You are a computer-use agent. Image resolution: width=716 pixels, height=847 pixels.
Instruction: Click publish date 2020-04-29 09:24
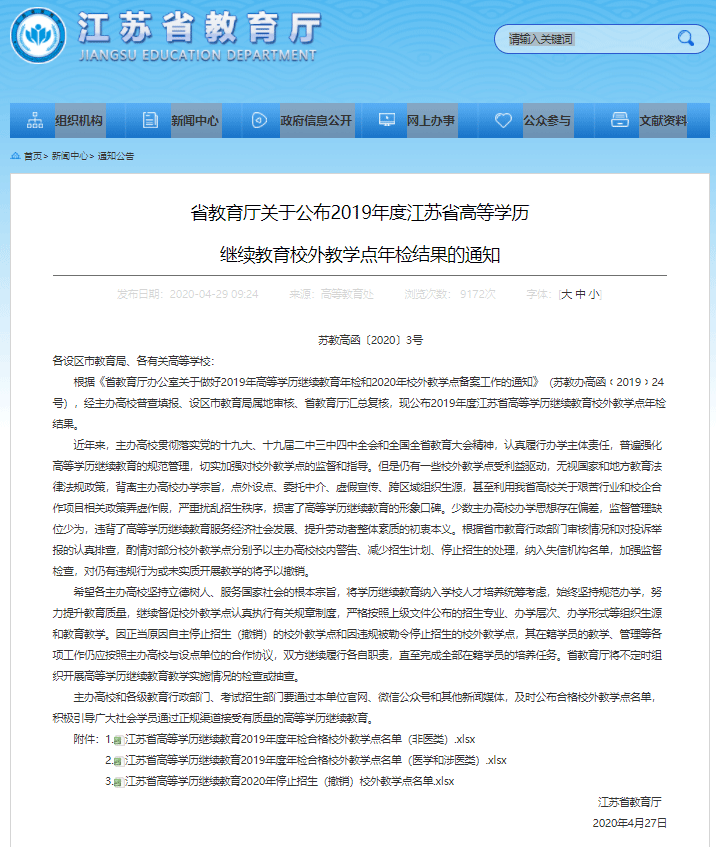(x=214, y=294)
